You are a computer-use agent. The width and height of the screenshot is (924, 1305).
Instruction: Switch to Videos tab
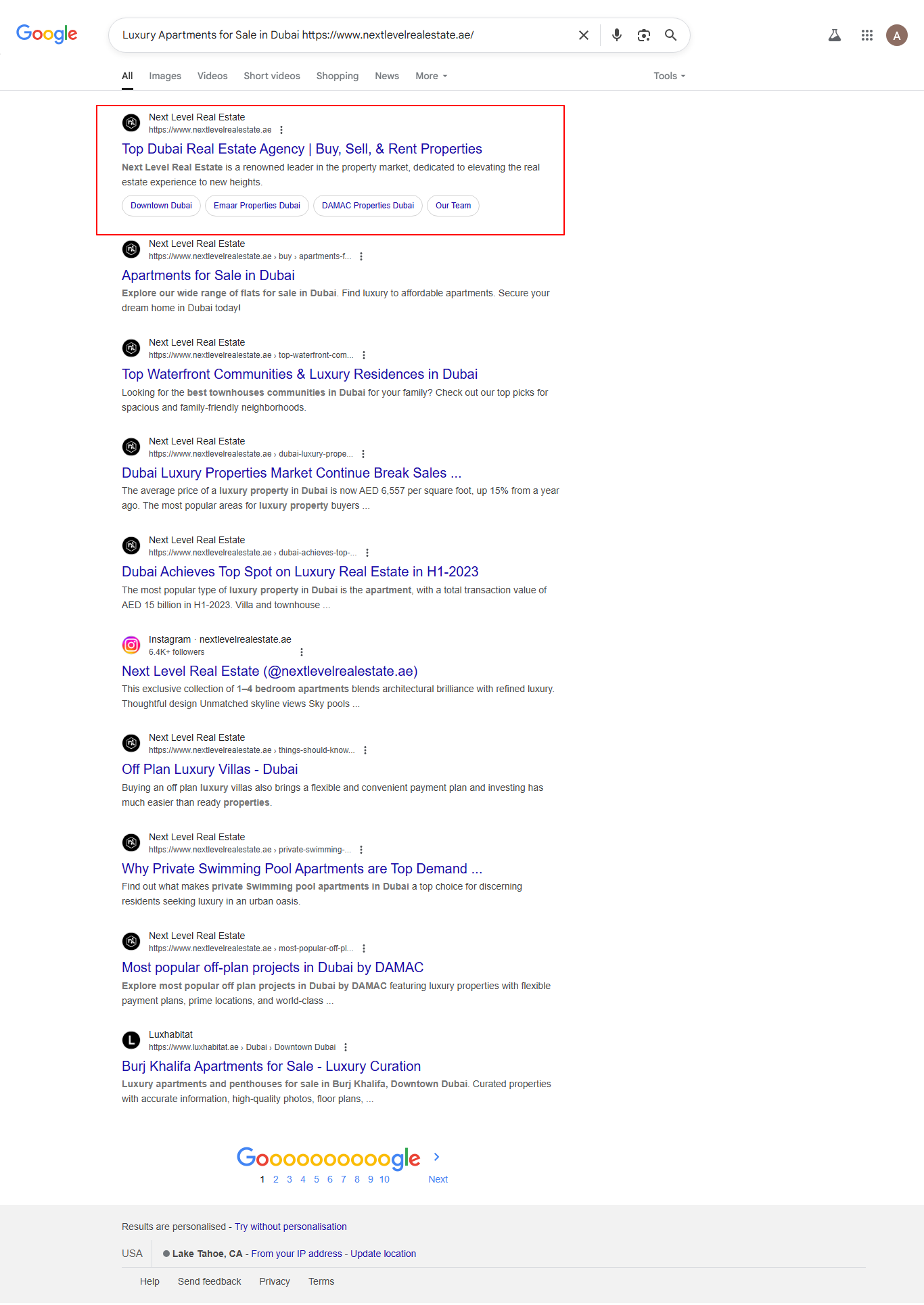pos(212,76)
